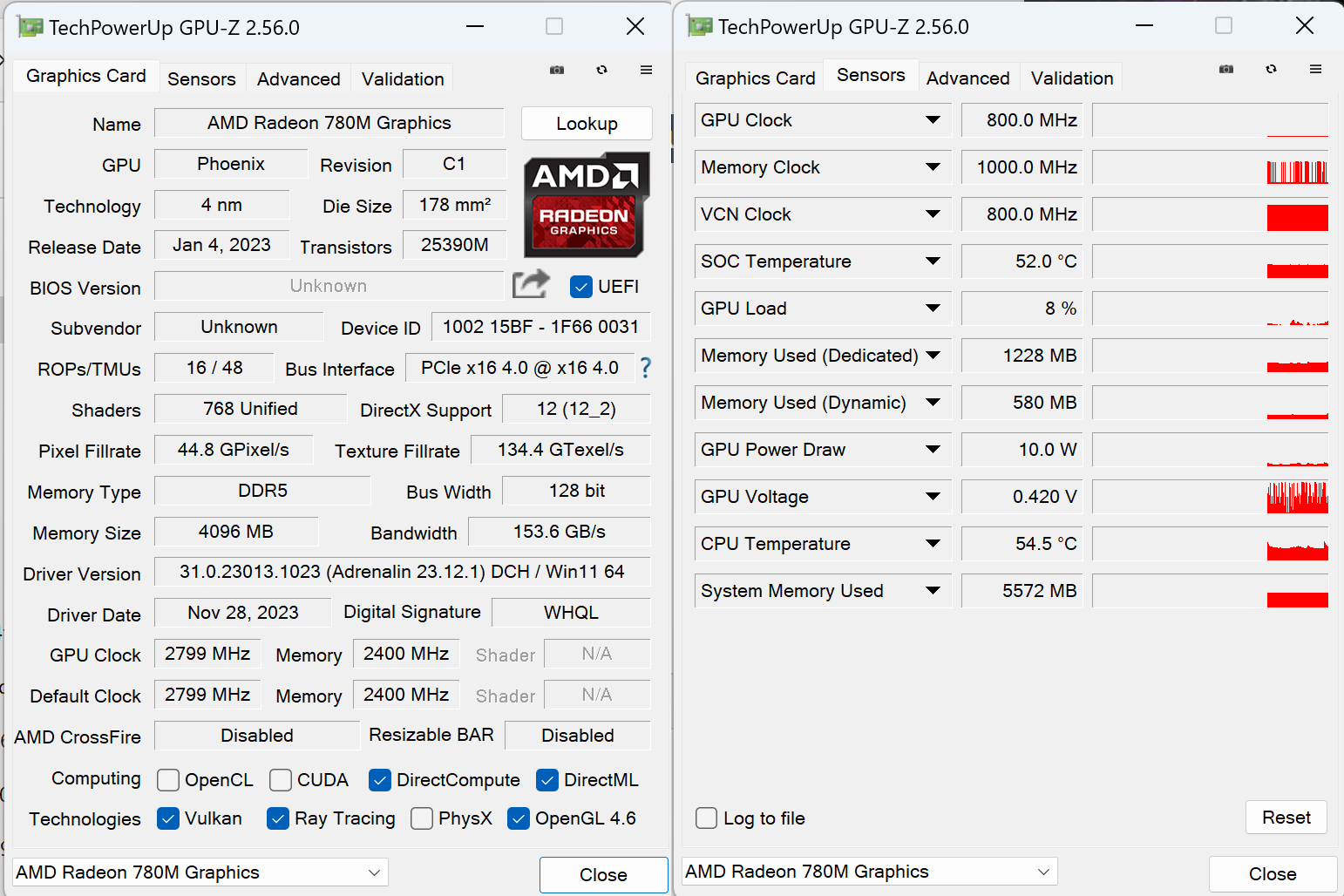Click the refresh icon in right GPU-Z window
This screenshot has width=1344, height=896.
tap(1271, 69)
